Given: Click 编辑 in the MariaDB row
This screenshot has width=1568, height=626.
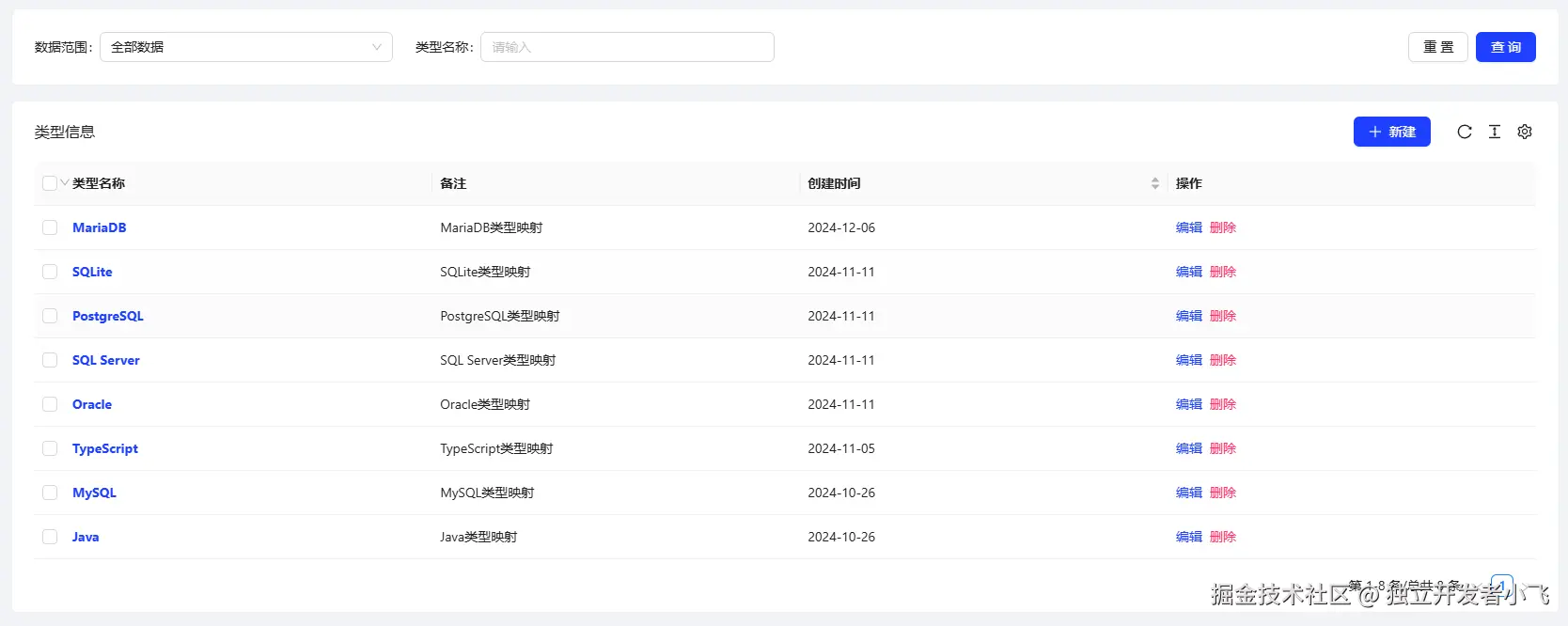Looking at the screenshot, I should (x=1189, y=227).
